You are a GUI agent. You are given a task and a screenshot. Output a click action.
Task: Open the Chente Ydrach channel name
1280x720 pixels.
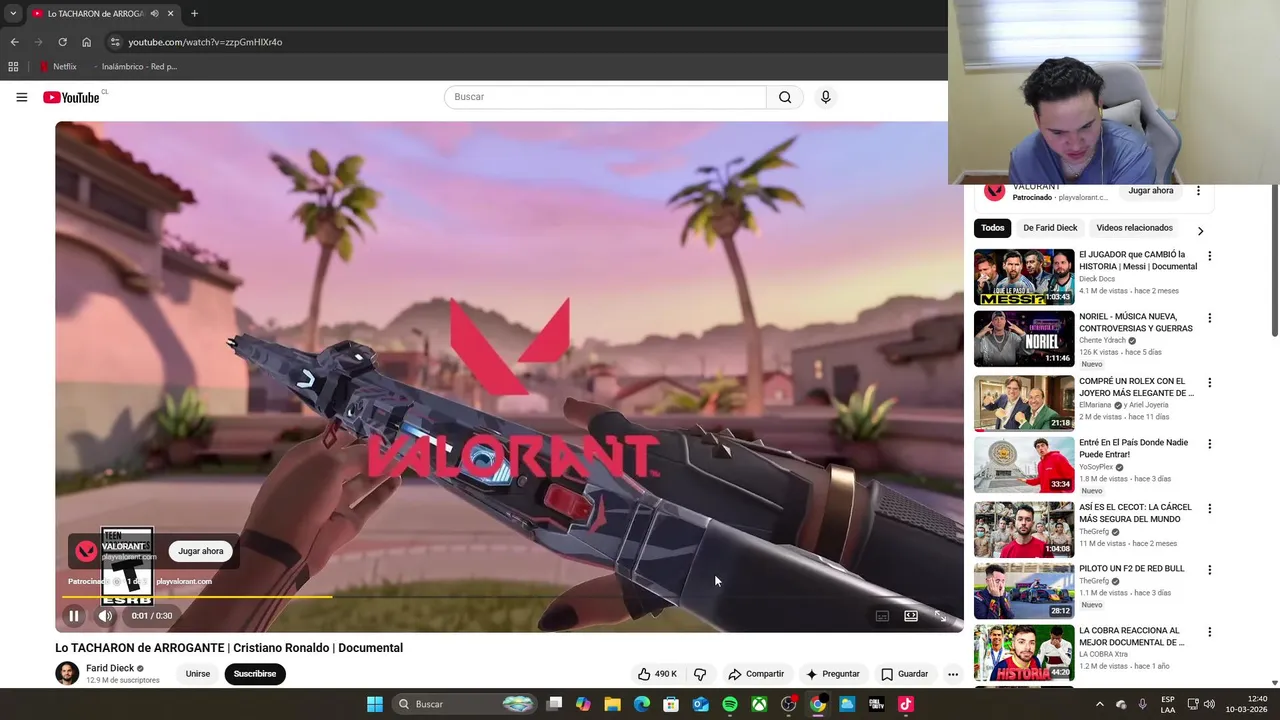(x=1102, y=340)
